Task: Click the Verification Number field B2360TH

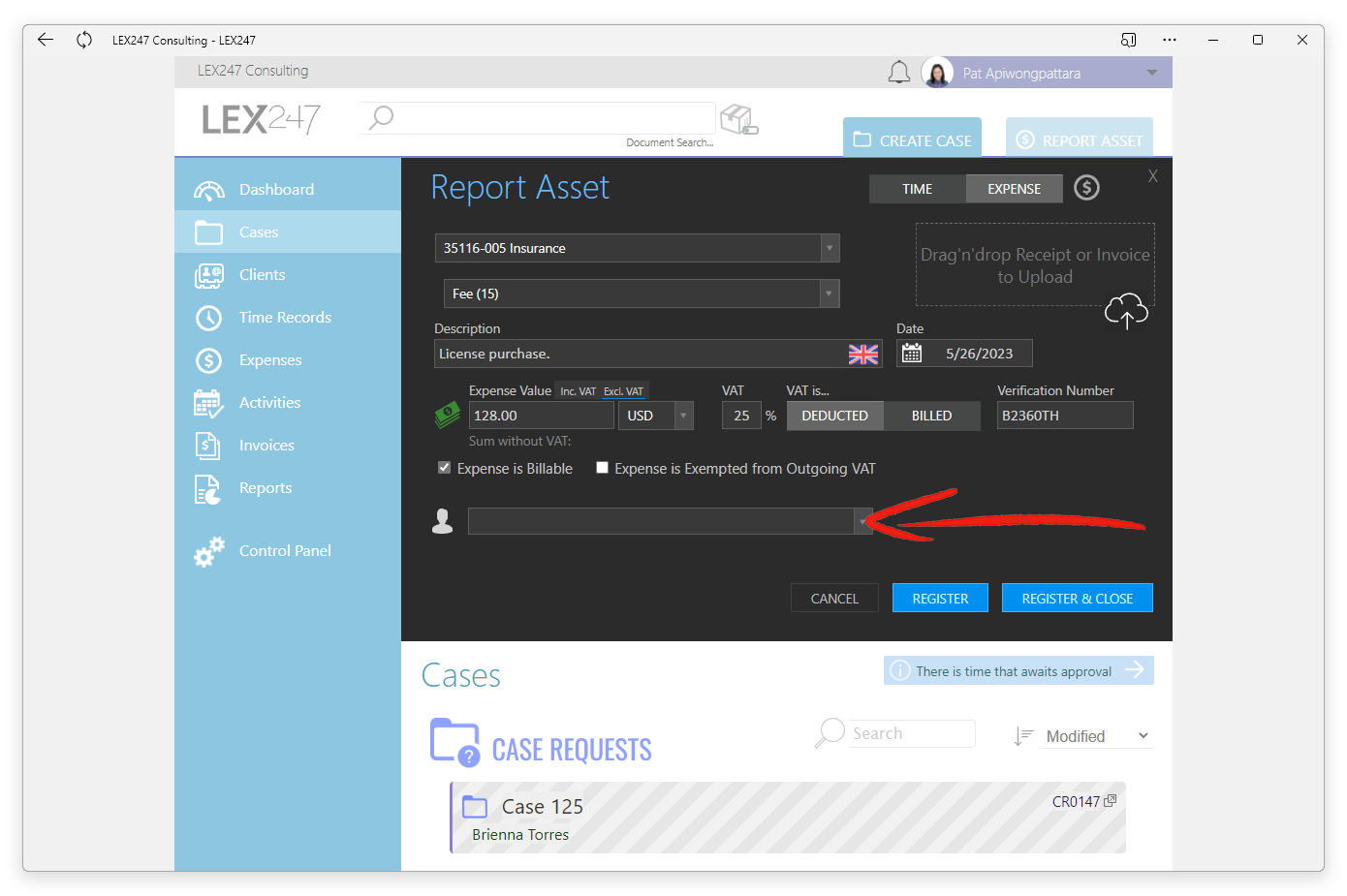Action: [1065, 416]
